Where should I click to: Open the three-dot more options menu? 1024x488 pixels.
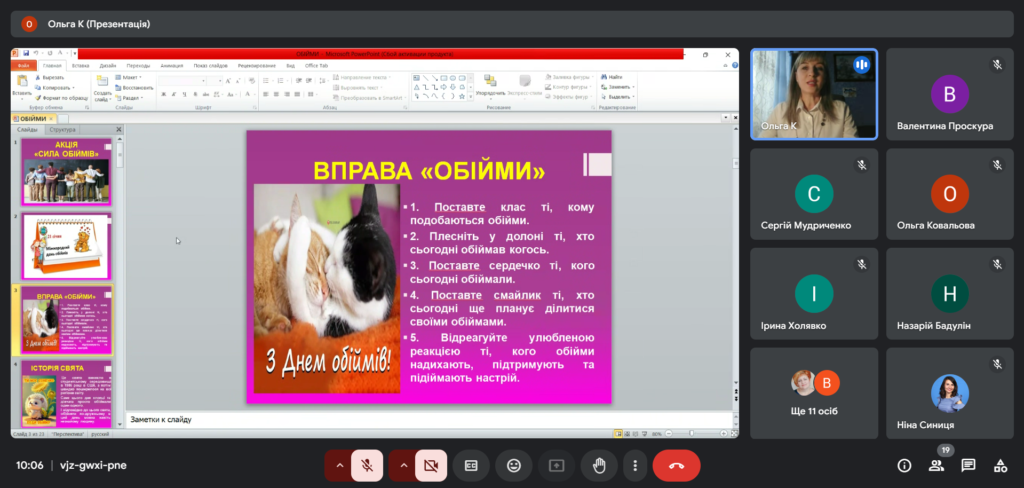[634, 465]
